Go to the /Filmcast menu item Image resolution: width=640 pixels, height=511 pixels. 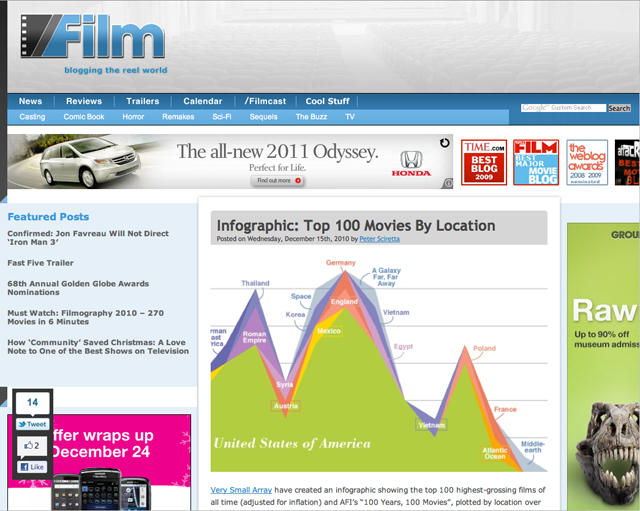[x=263, y=101]
